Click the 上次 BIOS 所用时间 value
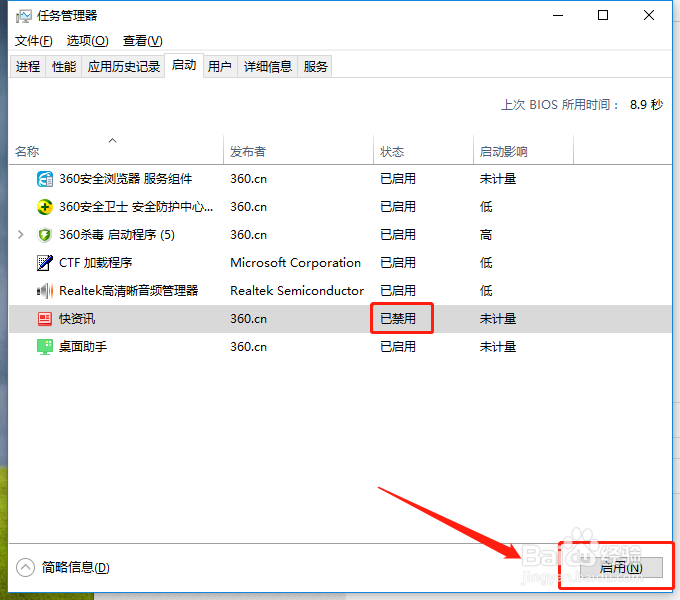The width and height of the screenshot is (680, 600). coord(646,104)
